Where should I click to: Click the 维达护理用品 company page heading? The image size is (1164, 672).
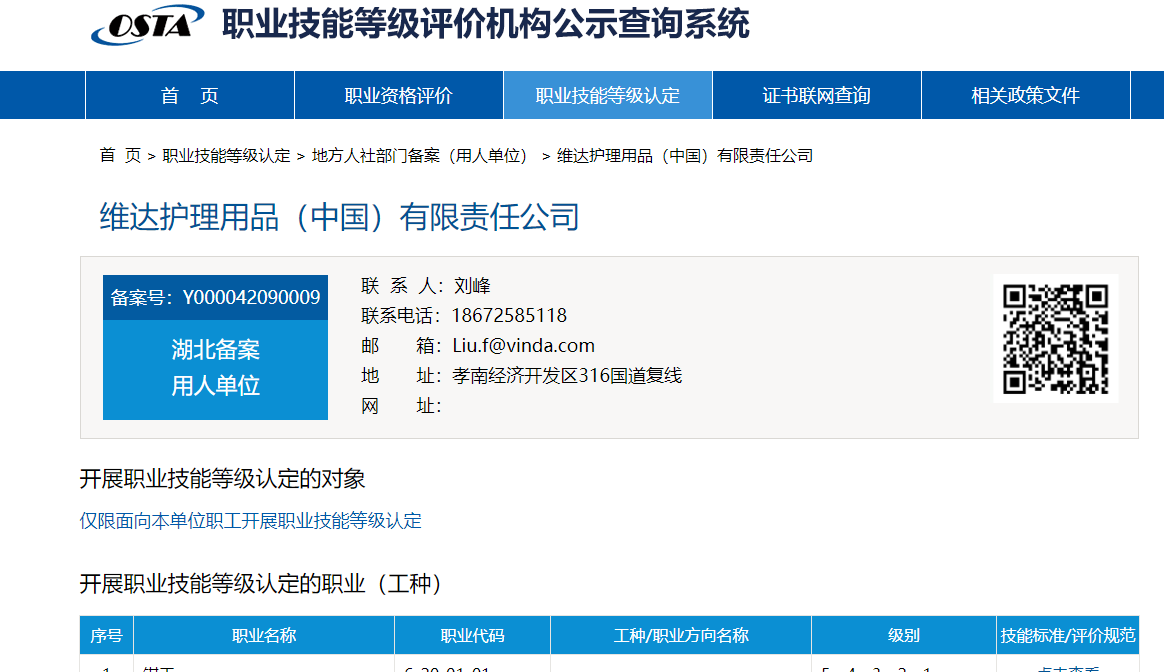[339, 217]
